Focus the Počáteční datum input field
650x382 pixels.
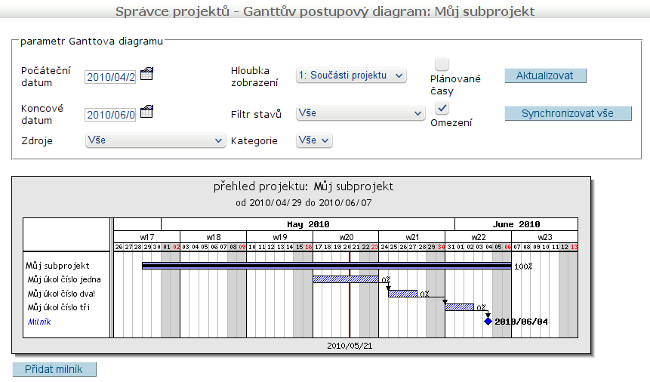pyautogui.click(x=110, y=77)
